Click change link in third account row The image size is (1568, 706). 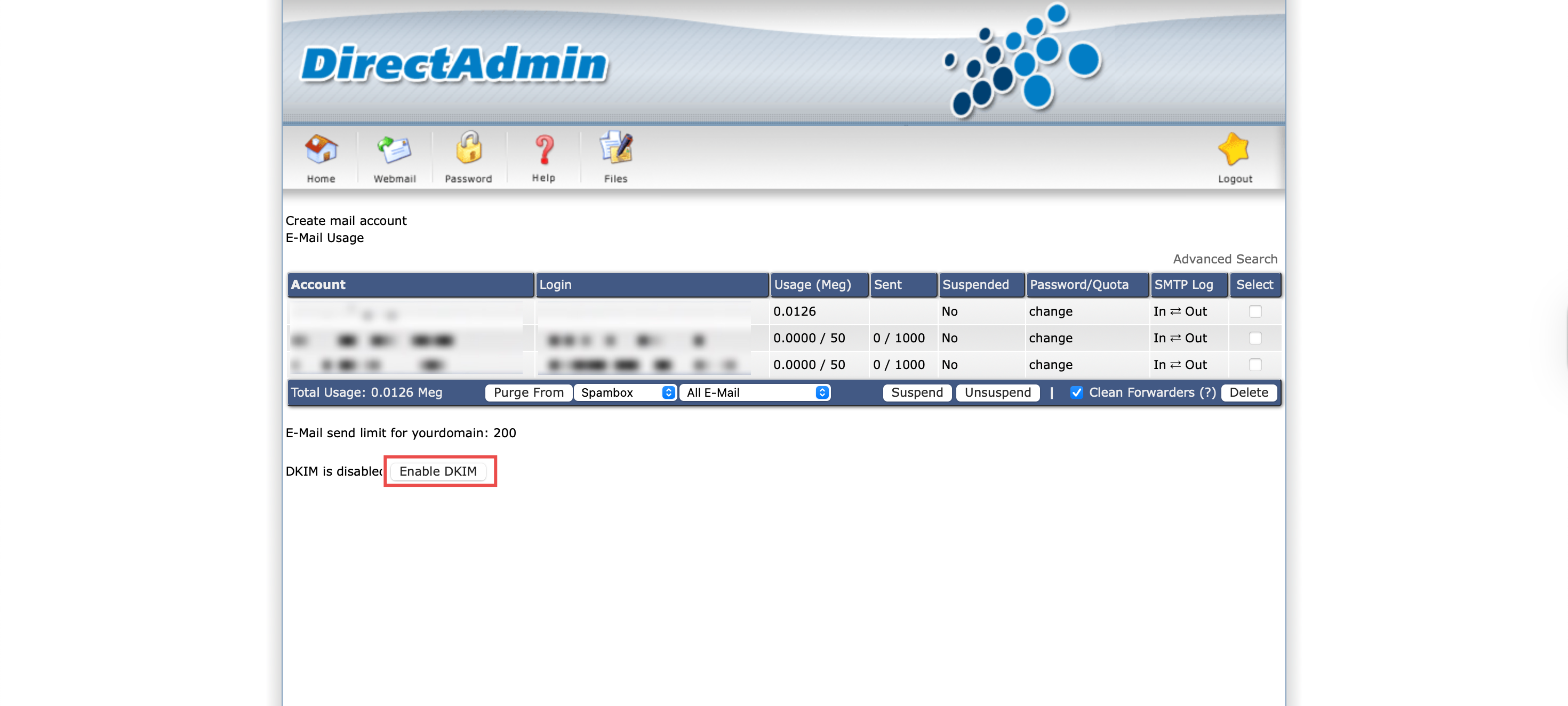tap(1050, 365)
